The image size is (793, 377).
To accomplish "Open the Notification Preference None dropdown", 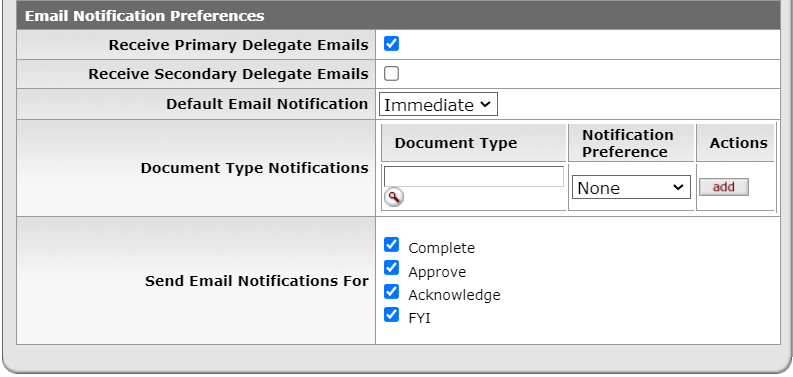I will [631, 187].
